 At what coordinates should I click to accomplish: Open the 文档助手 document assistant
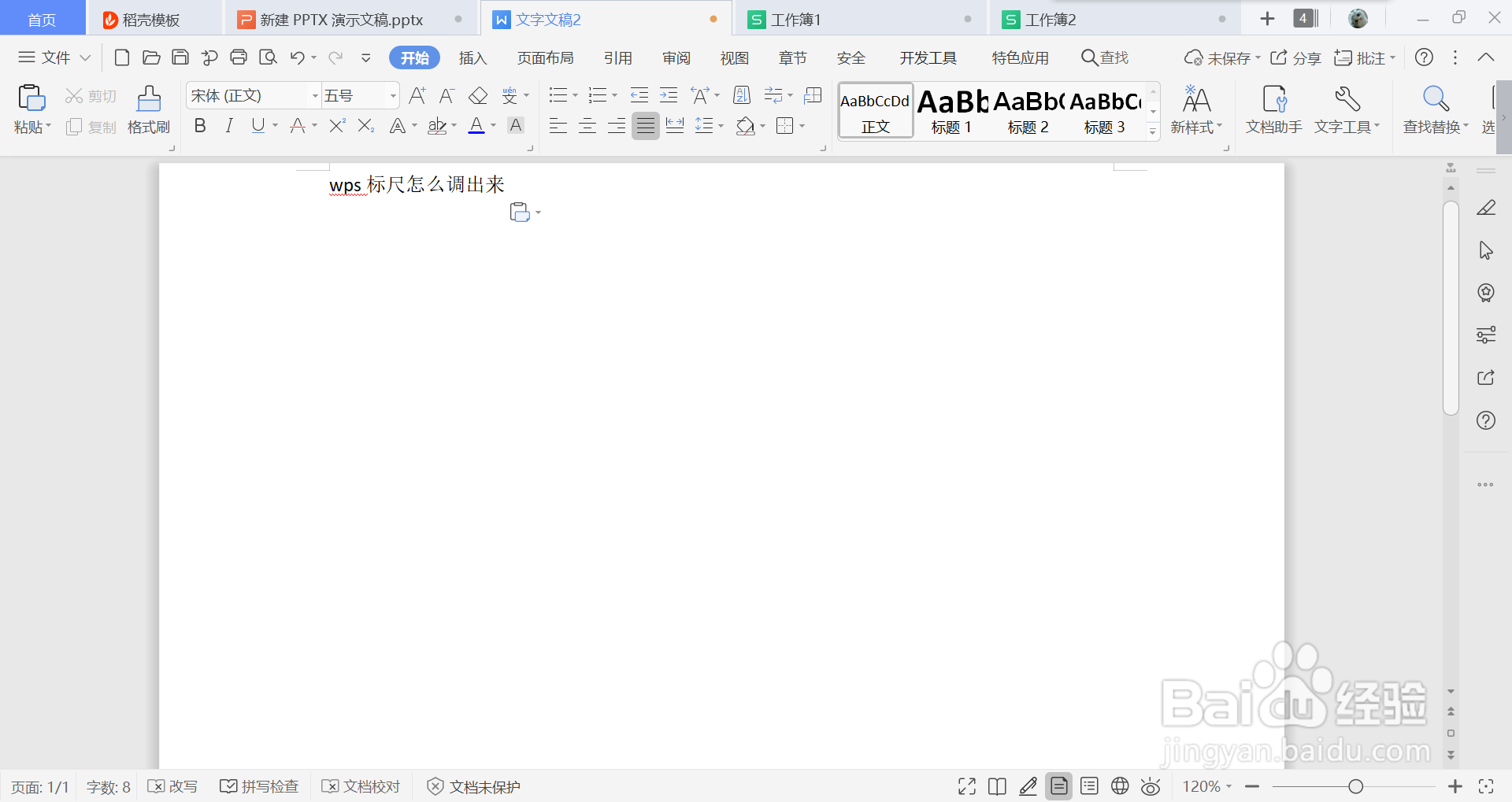point(1273,109)
